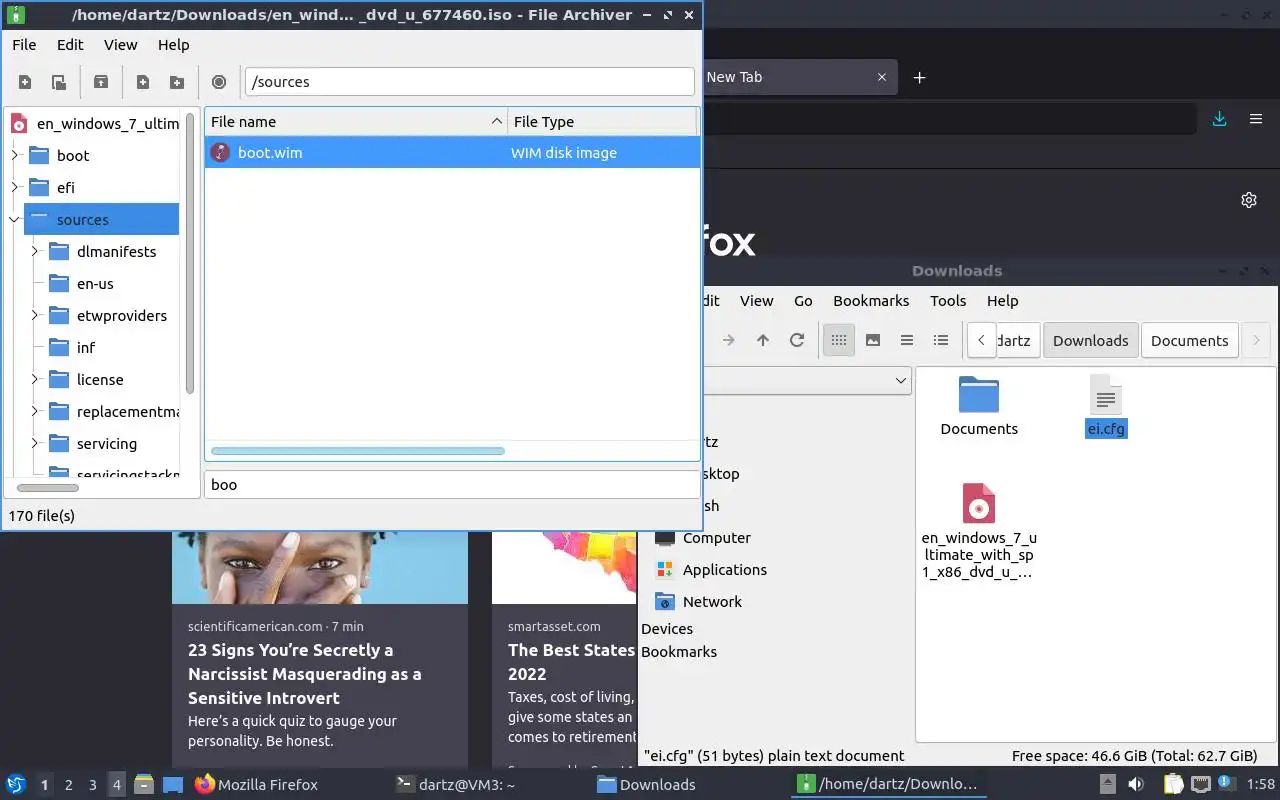Switch file manager to thumbnail view
This screenshot has width=1280, height=800.
873,340
